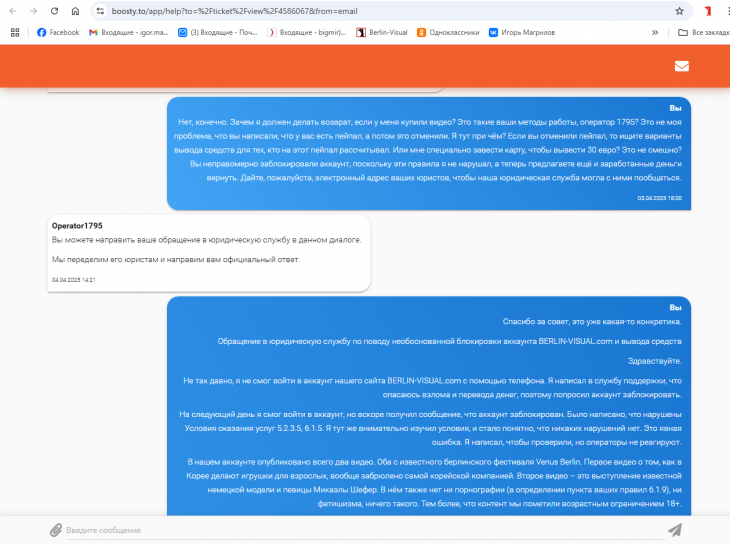
Task: Click the page vertical scrollbar
Action: (724, 300)
